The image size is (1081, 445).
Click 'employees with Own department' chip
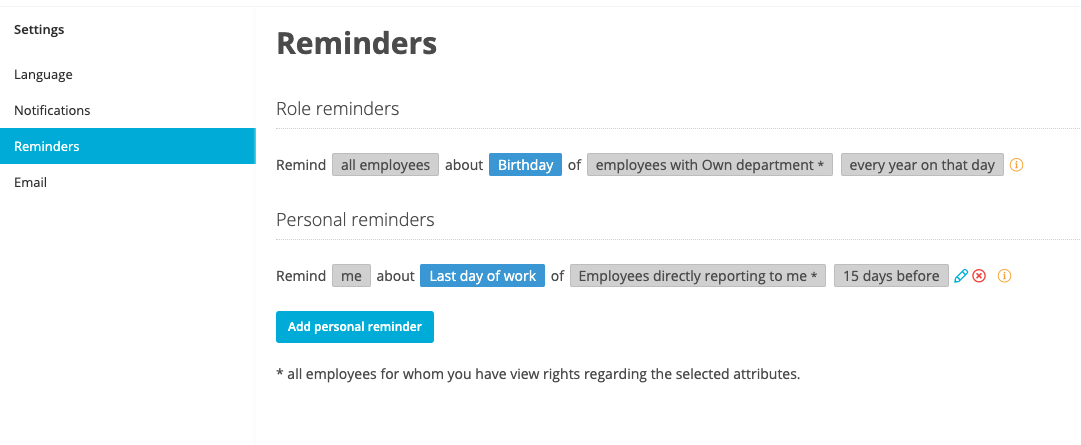(710, 165)
